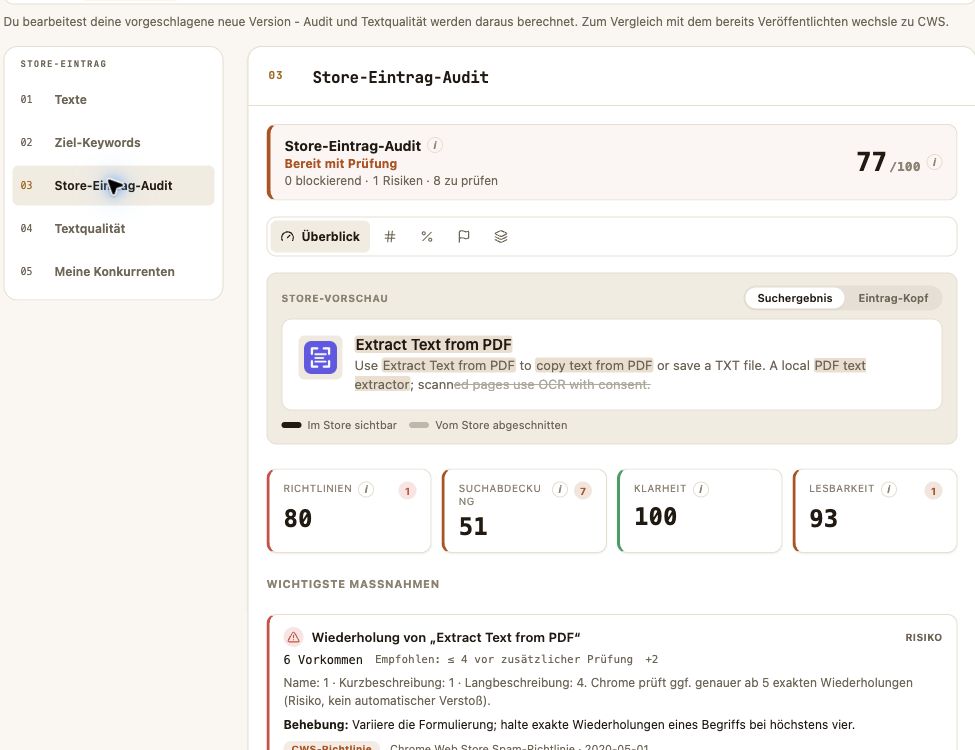Open Texte in the sidebar
This screenshot has width=975, height=750.
point(113,100)
